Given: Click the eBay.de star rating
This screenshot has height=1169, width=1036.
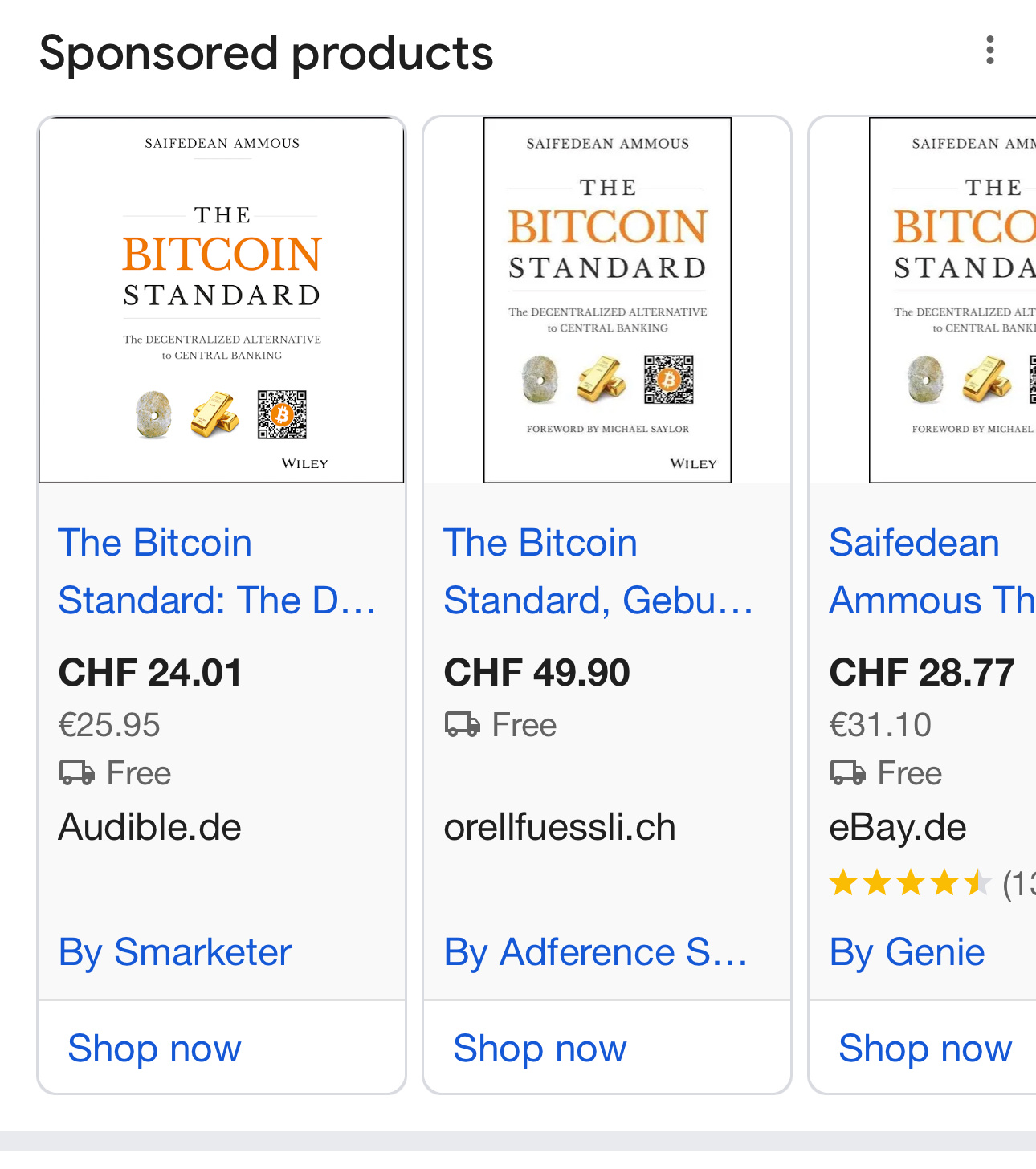Looking at the screenshot, I should pos(911,883).
